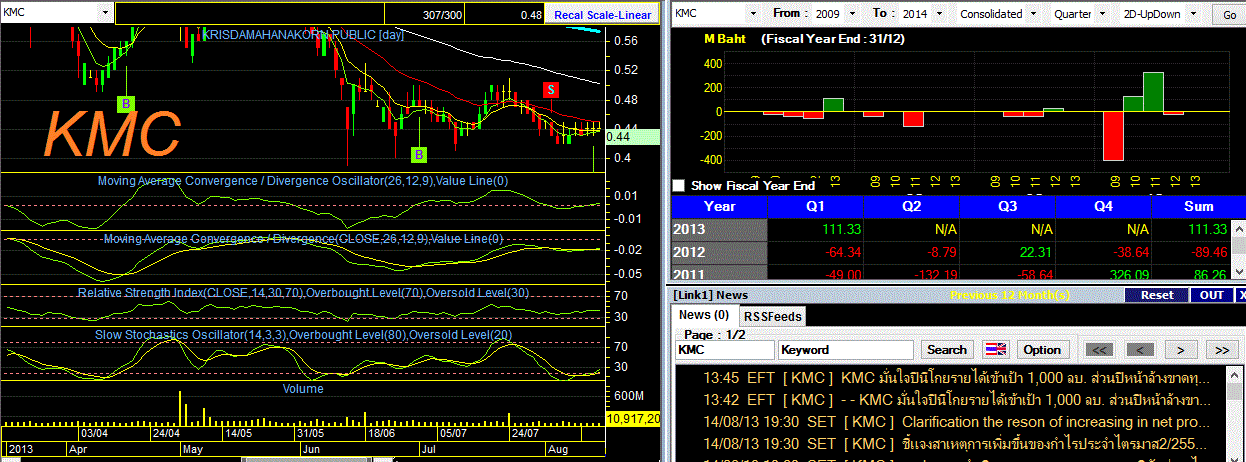The width and height of the screenshot is (1246, 462).
Task: Open the 13:45 EFT KMC news item
Action: pos(956,379)
